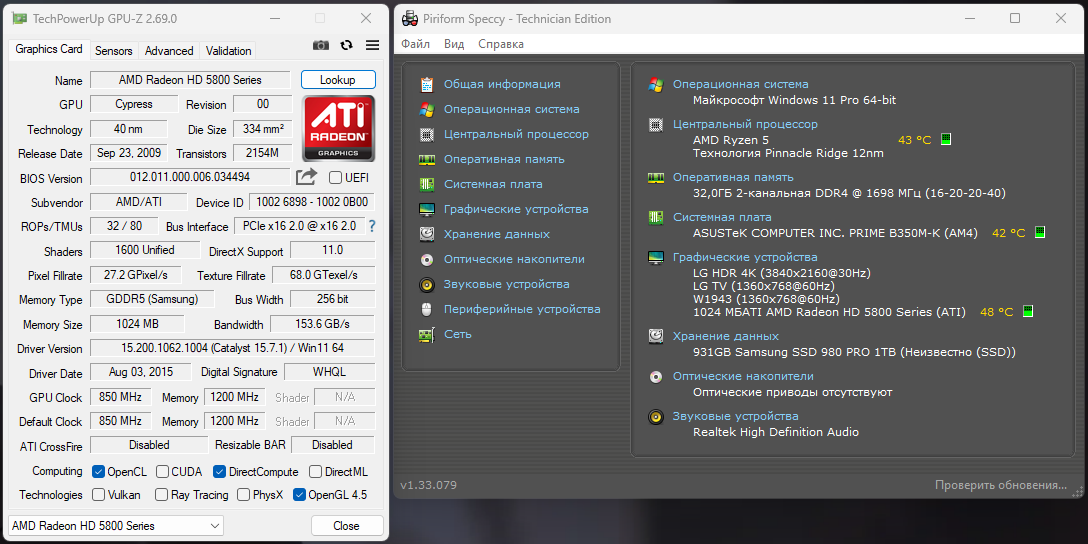Click the GPU-Z Close button

(x=346, y=526)
